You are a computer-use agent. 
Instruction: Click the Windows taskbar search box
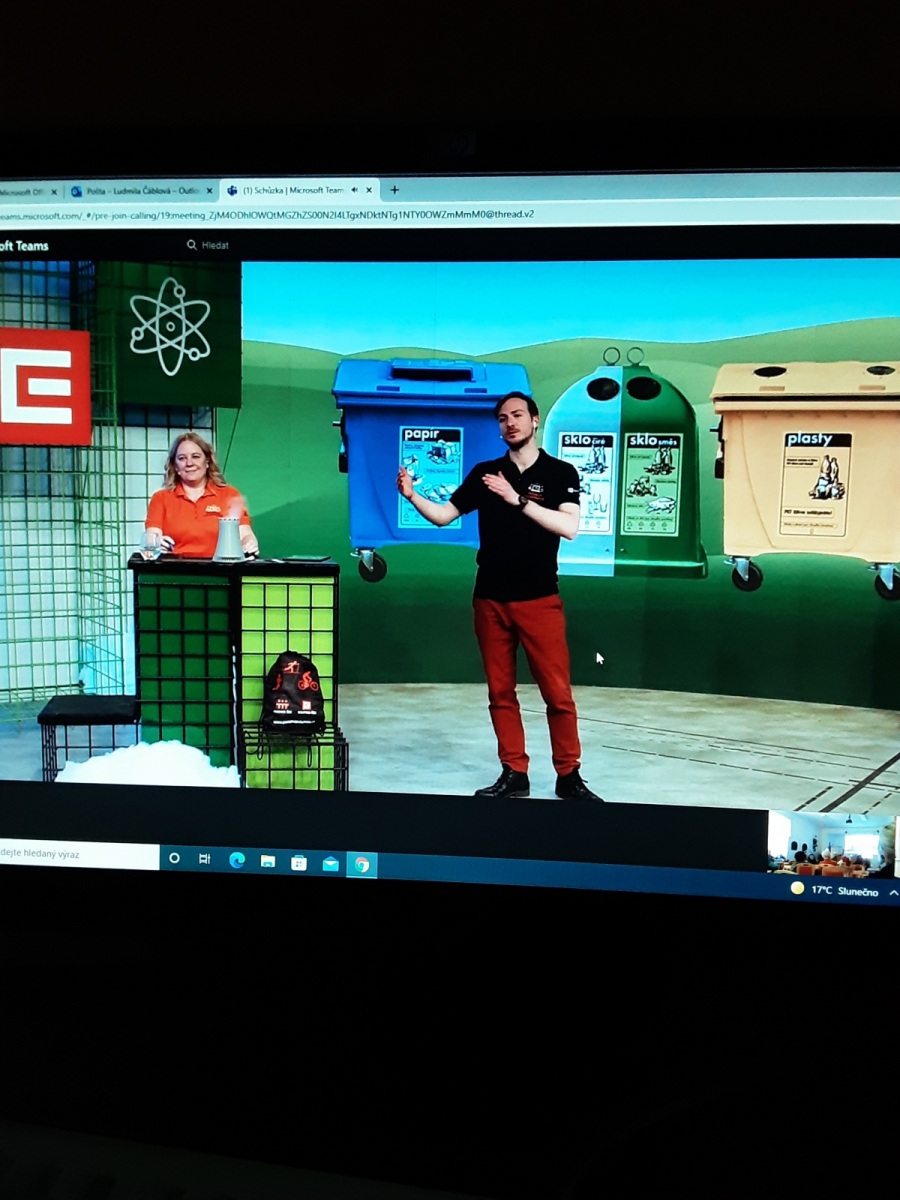[75, 855]
